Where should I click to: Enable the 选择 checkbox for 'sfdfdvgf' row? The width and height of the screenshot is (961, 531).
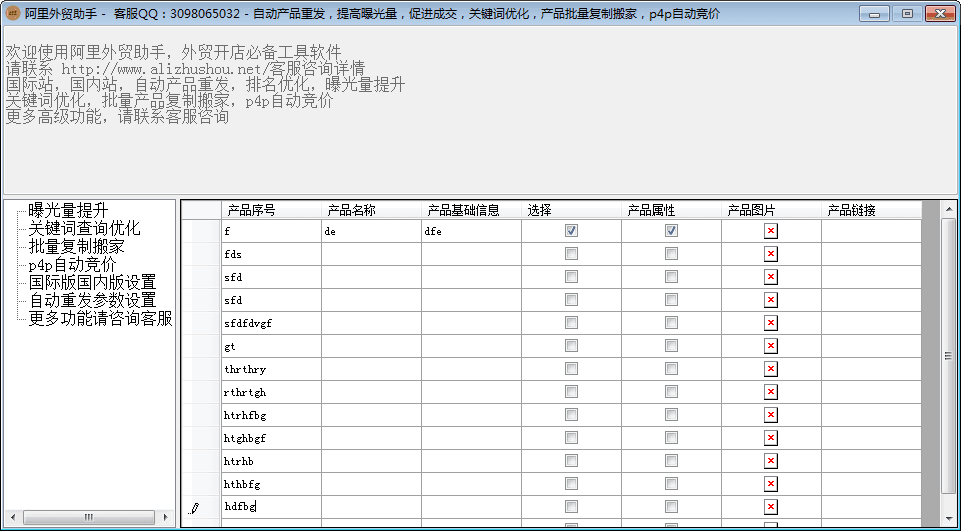(x=571, y=323)
